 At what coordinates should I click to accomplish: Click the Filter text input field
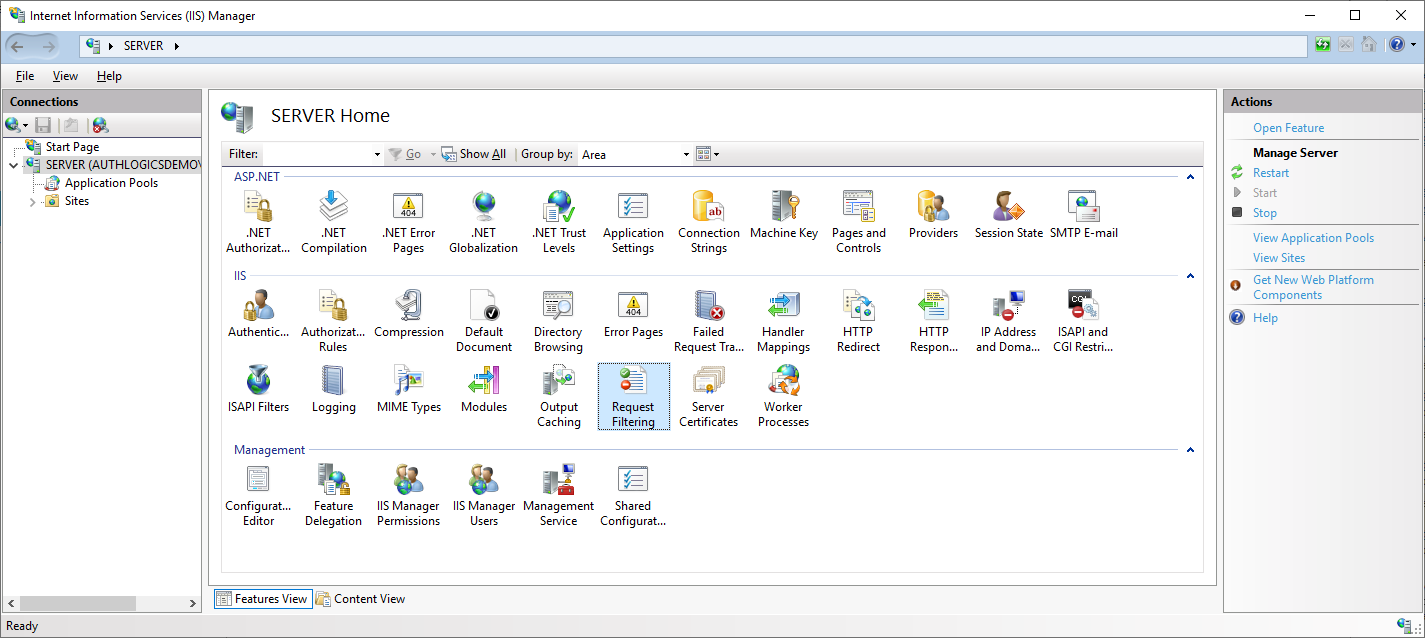(x=316, y=154)
